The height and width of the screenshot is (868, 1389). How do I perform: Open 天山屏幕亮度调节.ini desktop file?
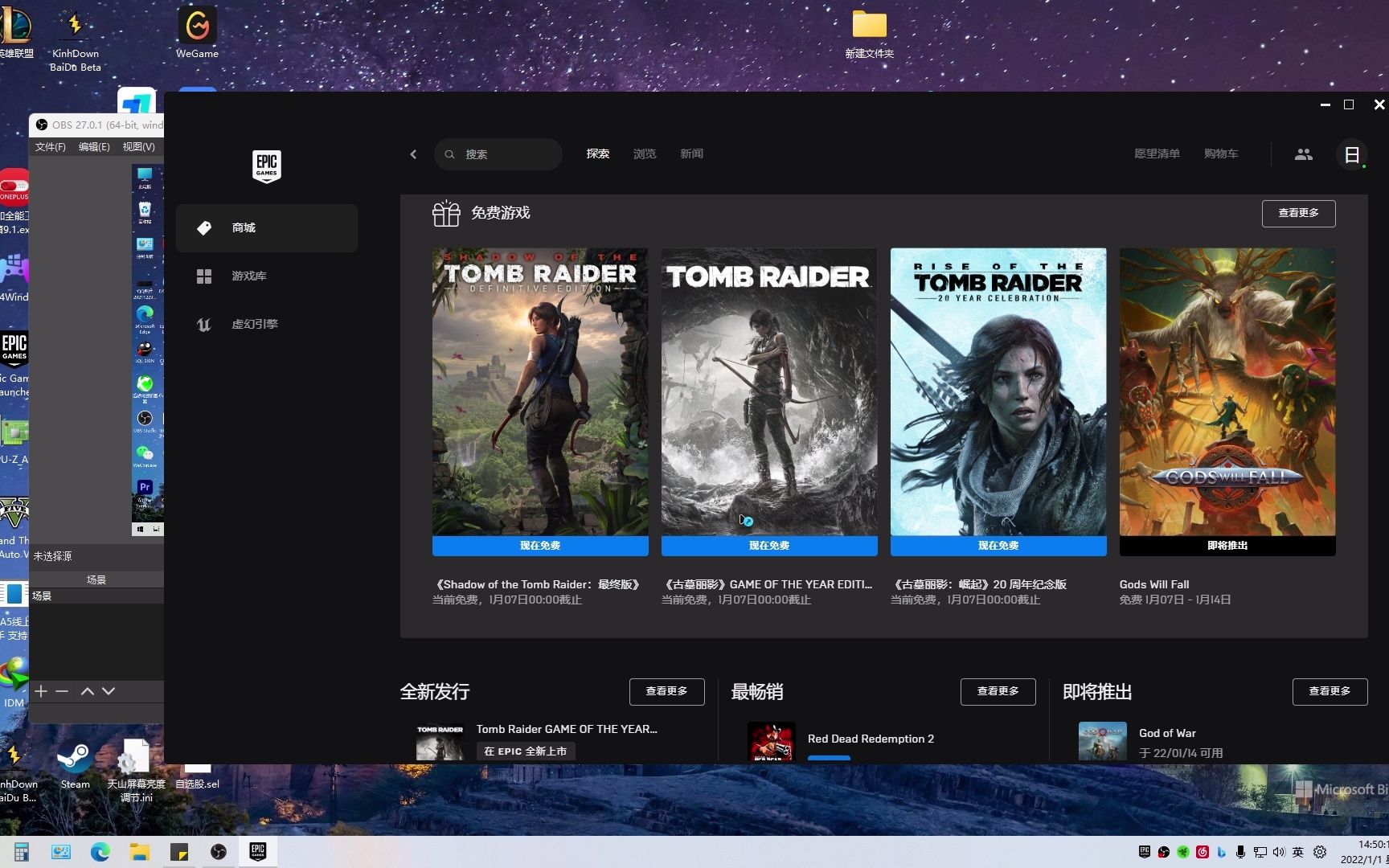136,770
